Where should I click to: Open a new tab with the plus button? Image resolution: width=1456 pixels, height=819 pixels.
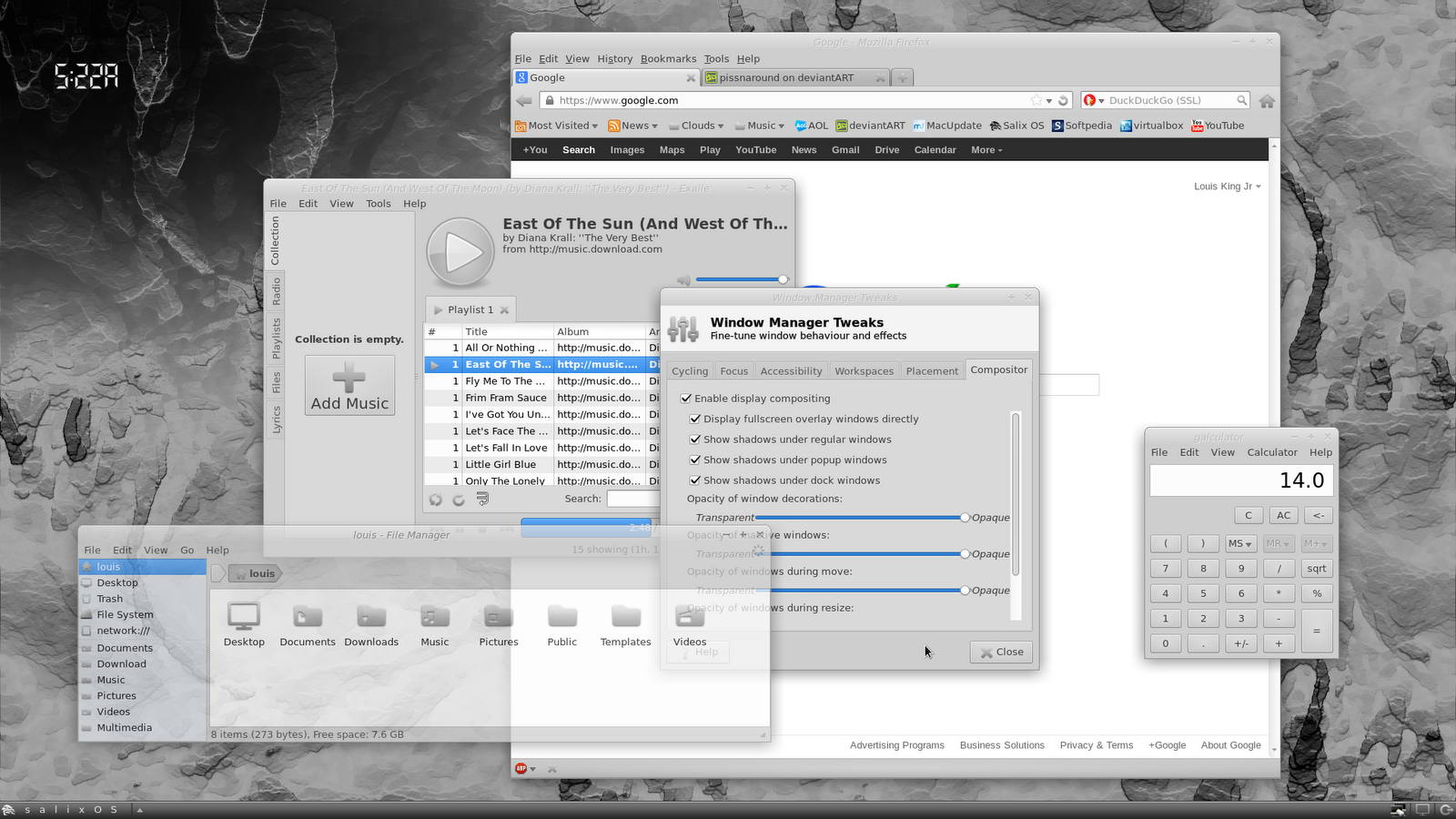(x=903, y=78)
